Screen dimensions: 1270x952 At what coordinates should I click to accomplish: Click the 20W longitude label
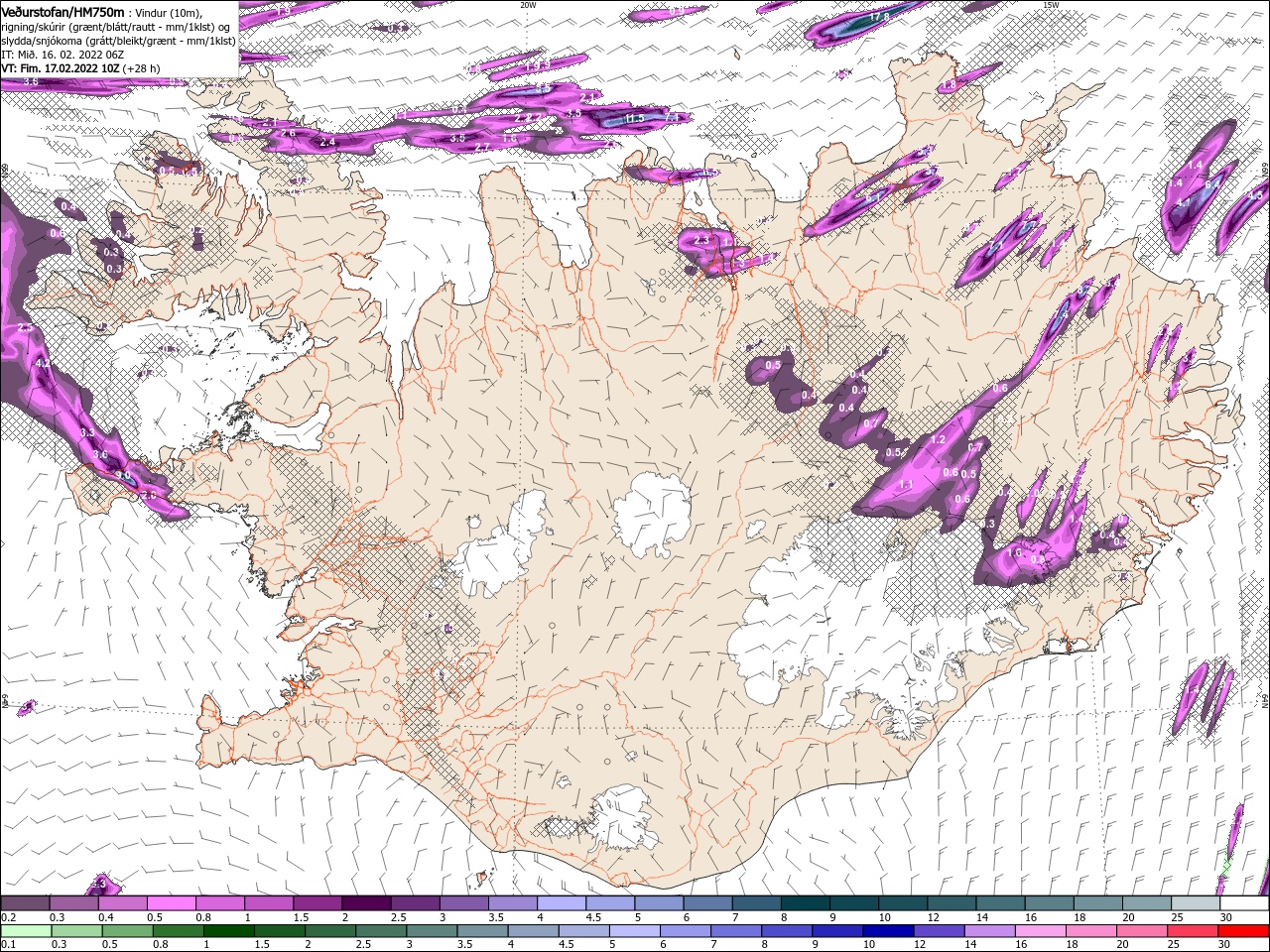[x=528, y=5]
